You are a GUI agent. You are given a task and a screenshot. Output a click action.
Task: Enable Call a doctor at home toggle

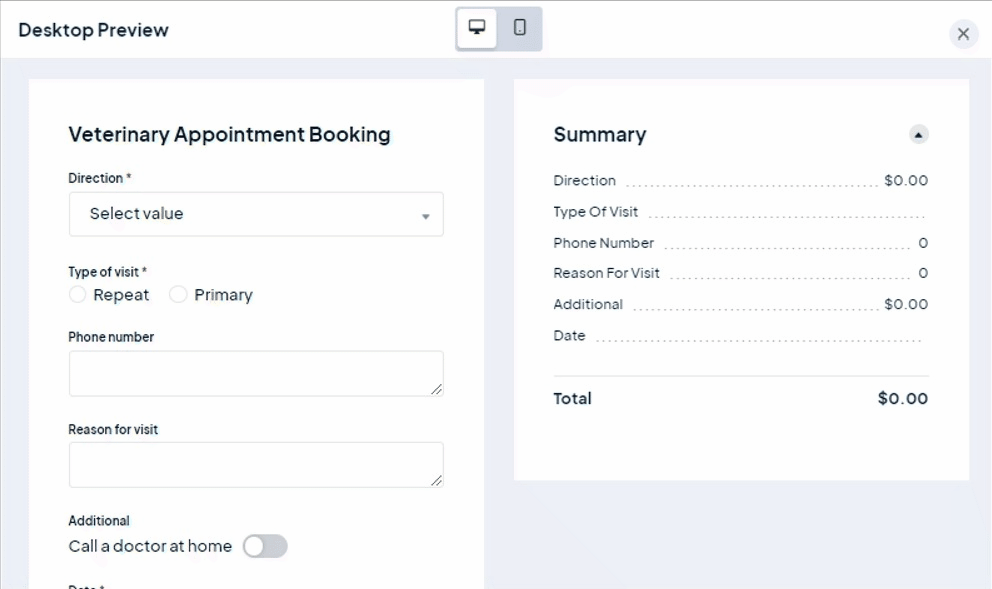[265, 546]
